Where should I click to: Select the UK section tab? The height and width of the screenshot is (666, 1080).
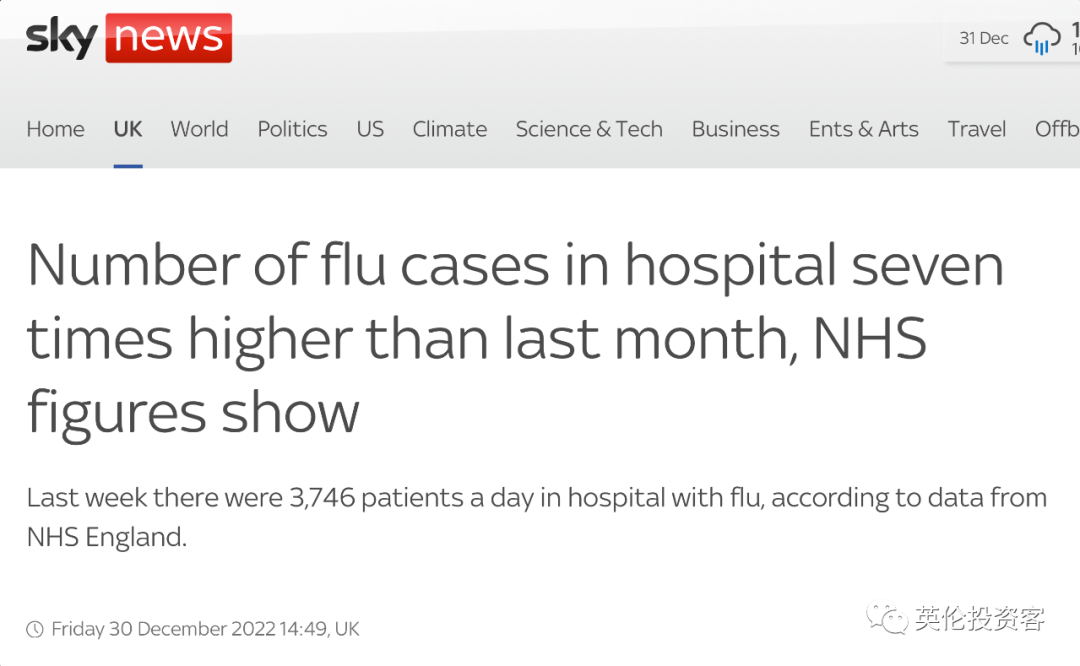coord(128,129)
